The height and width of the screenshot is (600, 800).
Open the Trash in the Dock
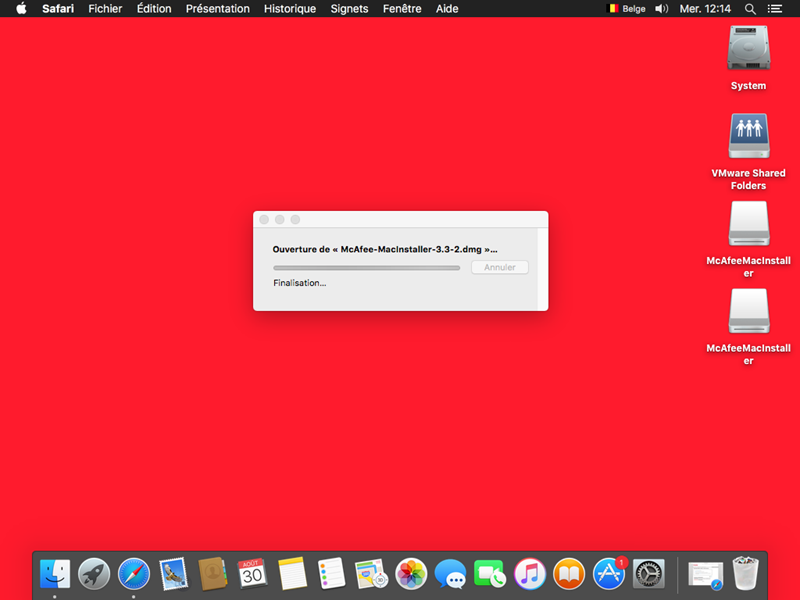[x=745, y=573]
